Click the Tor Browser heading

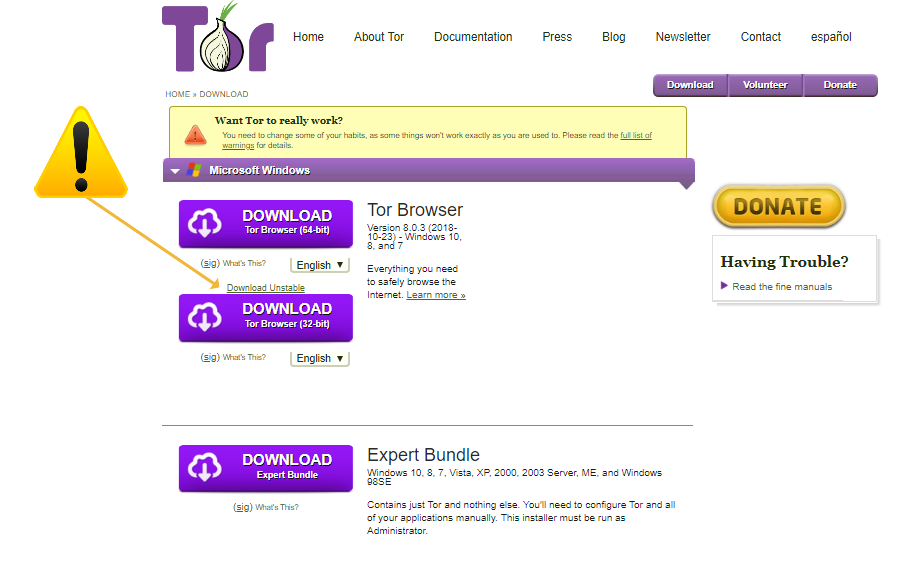[415, 210]
